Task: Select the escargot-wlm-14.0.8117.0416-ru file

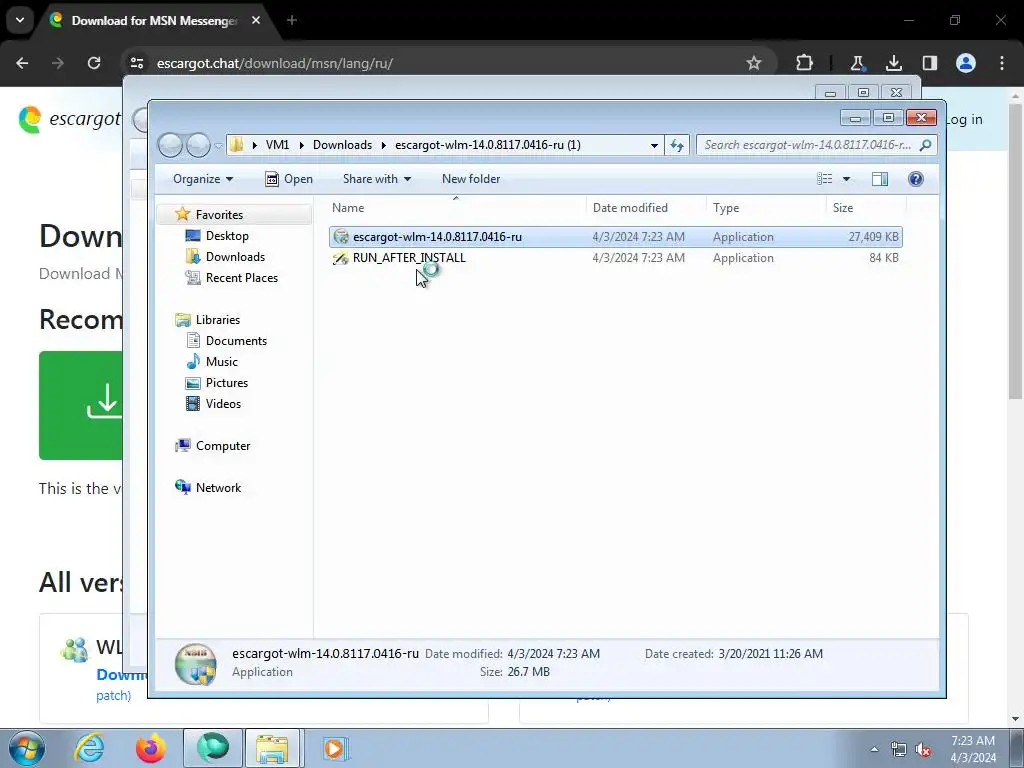Action: pyautogui.click(x=616, y=237)
